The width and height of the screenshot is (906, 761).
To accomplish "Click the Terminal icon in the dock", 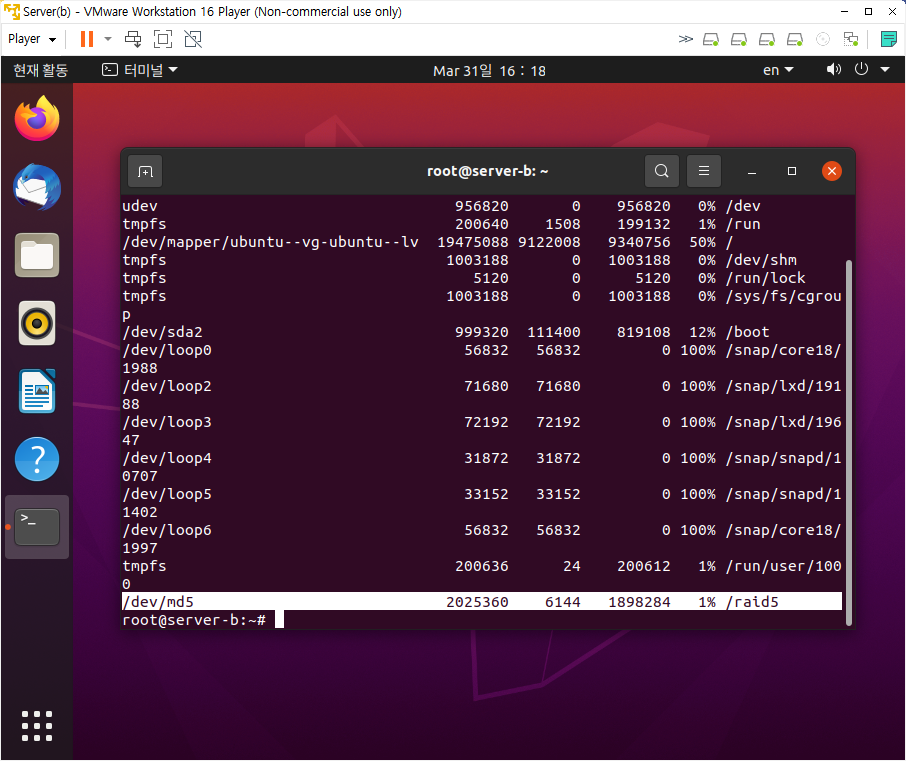I will (37, 527).
